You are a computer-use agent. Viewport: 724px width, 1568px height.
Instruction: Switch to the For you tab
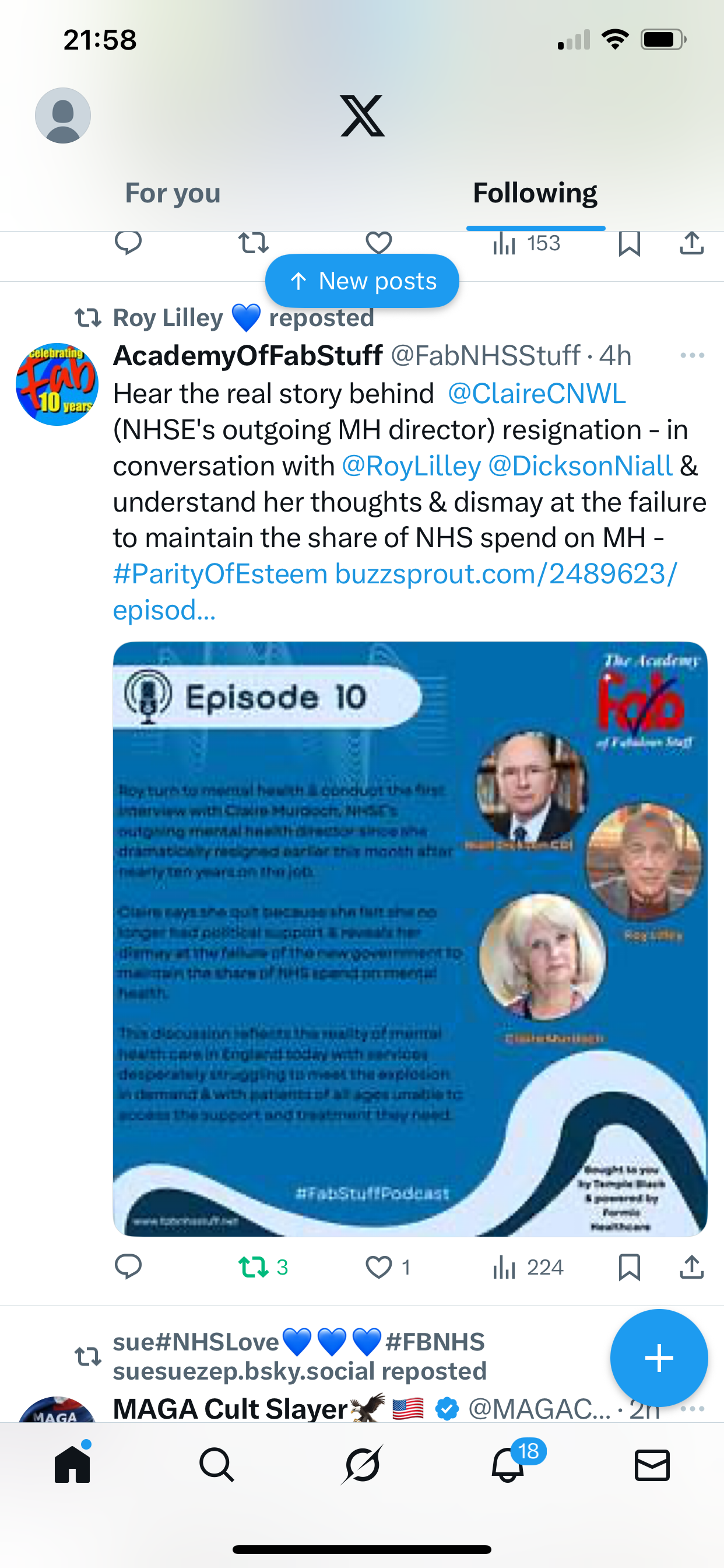[173, 193]
